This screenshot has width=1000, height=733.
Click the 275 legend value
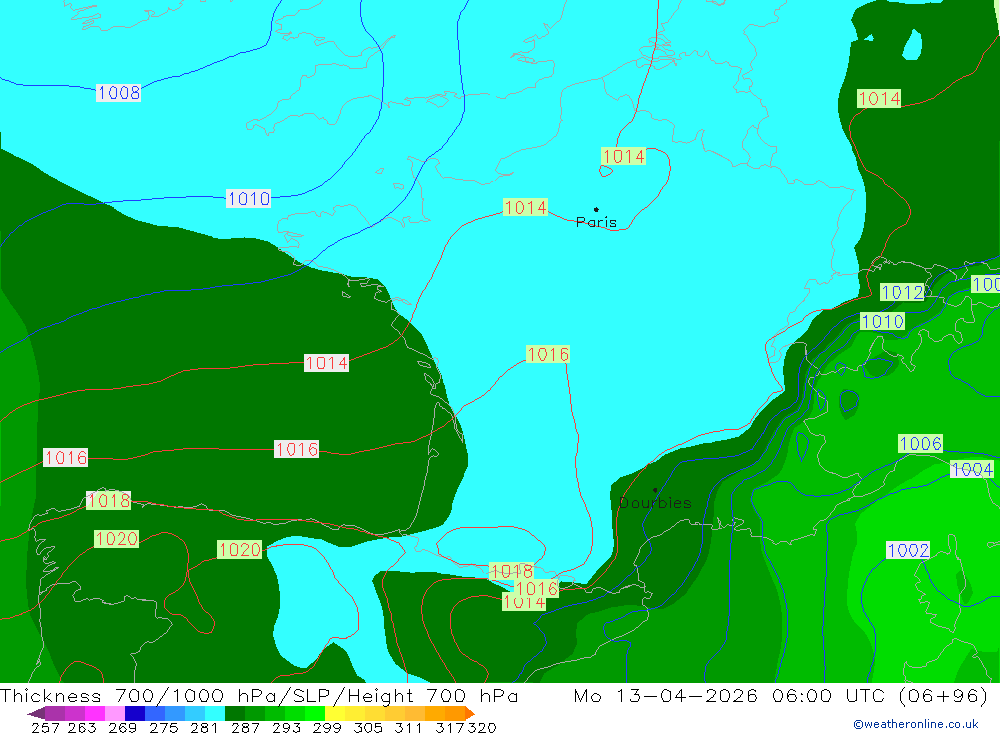tap(164, 727)
